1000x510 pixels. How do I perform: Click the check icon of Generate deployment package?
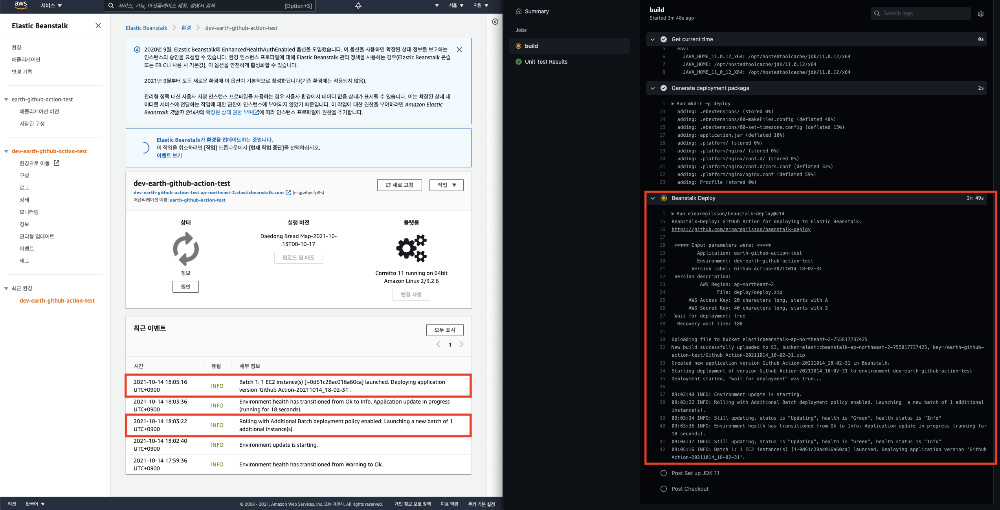[x=663, y=88]
